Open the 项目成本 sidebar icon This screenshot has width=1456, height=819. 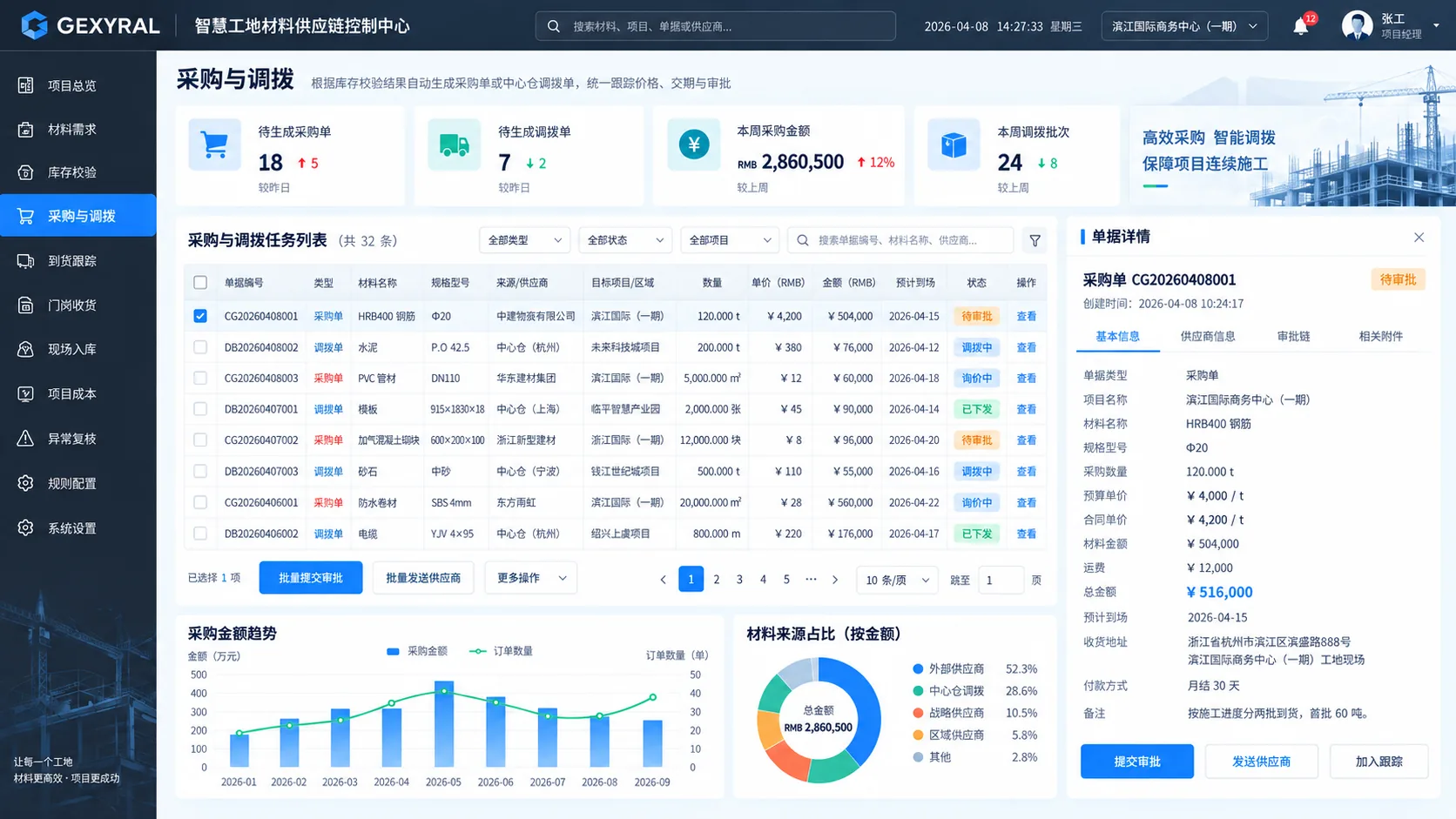(x=25, y=393)
